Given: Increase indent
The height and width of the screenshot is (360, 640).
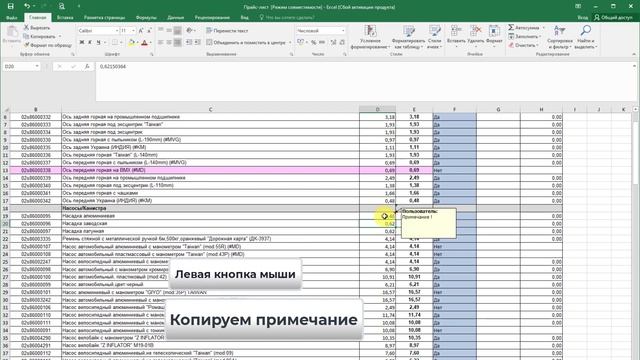Looking at the screenshot, I should coord(197,42).
